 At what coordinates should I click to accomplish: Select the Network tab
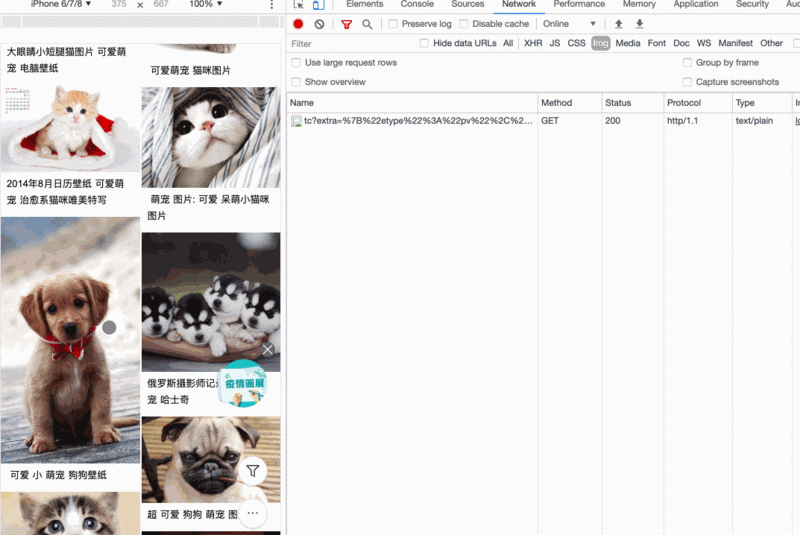(519, 4)
